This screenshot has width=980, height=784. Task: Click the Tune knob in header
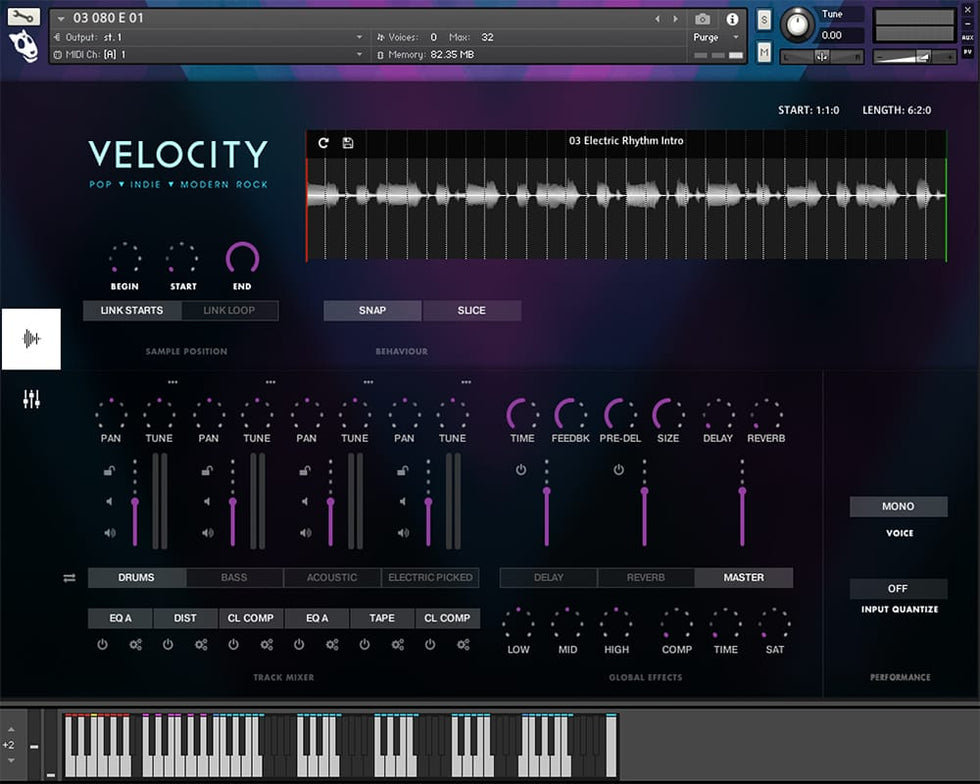tap(797, 24)
